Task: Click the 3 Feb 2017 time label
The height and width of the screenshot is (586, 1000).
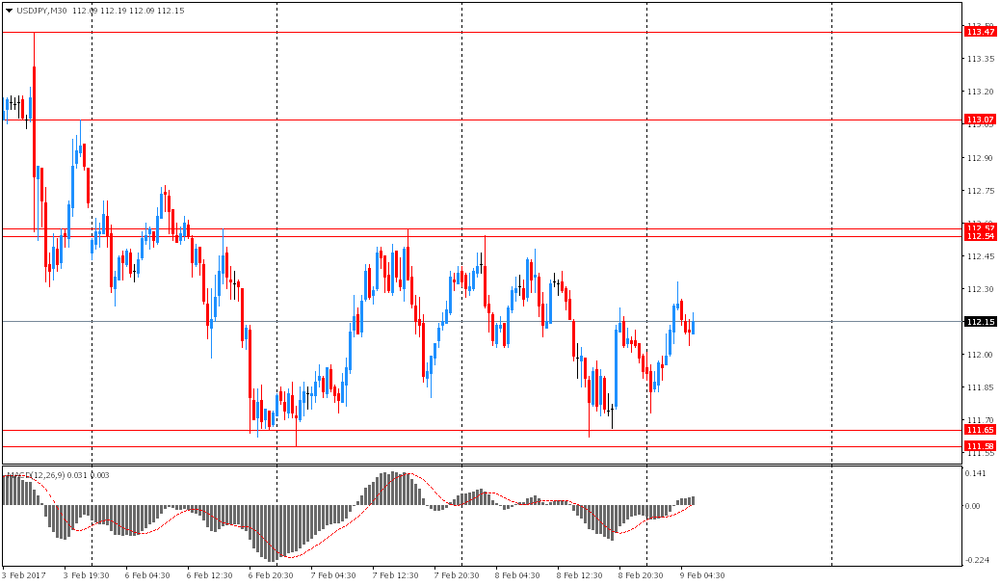Action: point(24,575)
